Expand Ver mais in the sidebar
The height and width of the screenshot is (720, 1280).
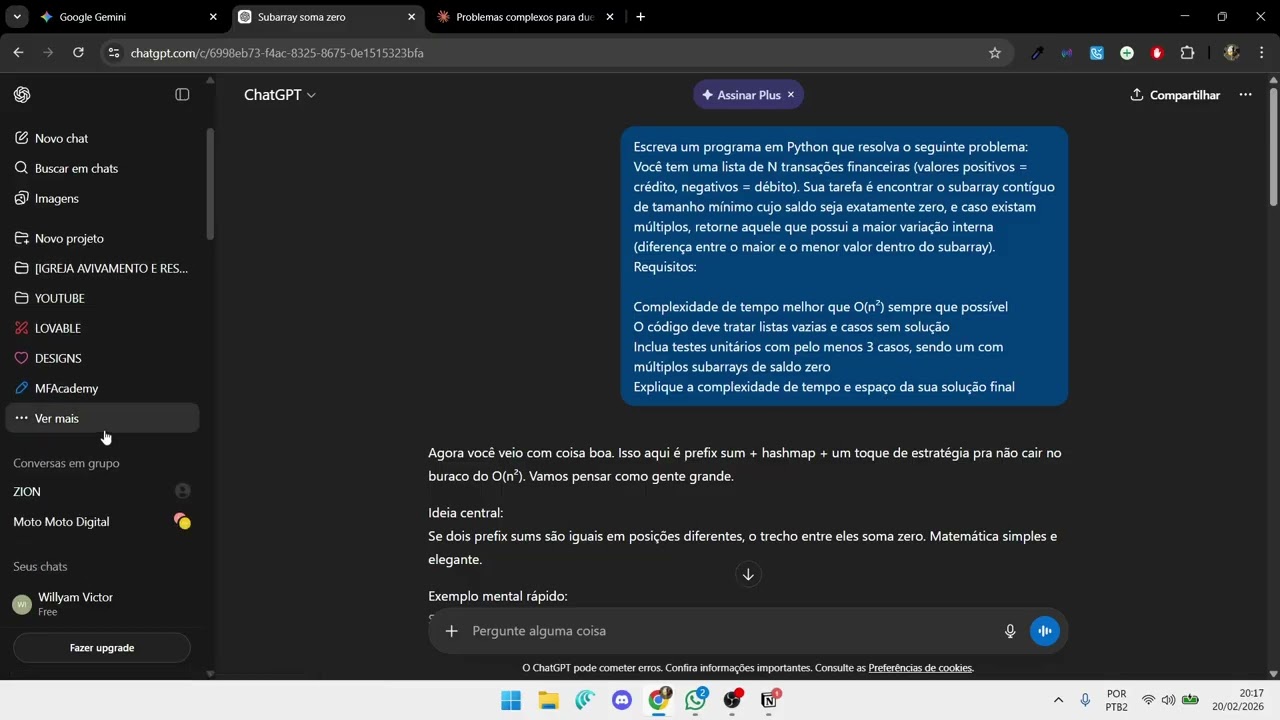coord(102,418)
